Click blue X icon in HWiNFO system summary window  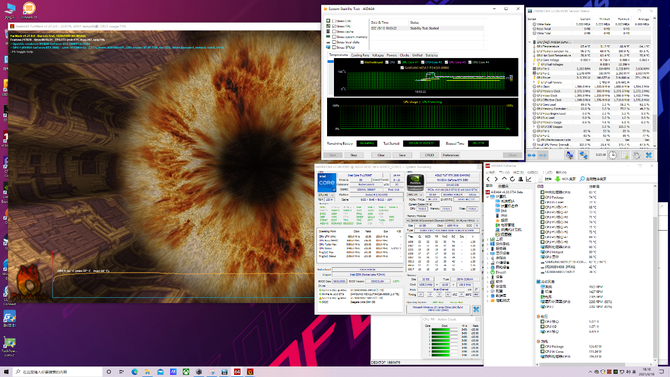[476, 309]
